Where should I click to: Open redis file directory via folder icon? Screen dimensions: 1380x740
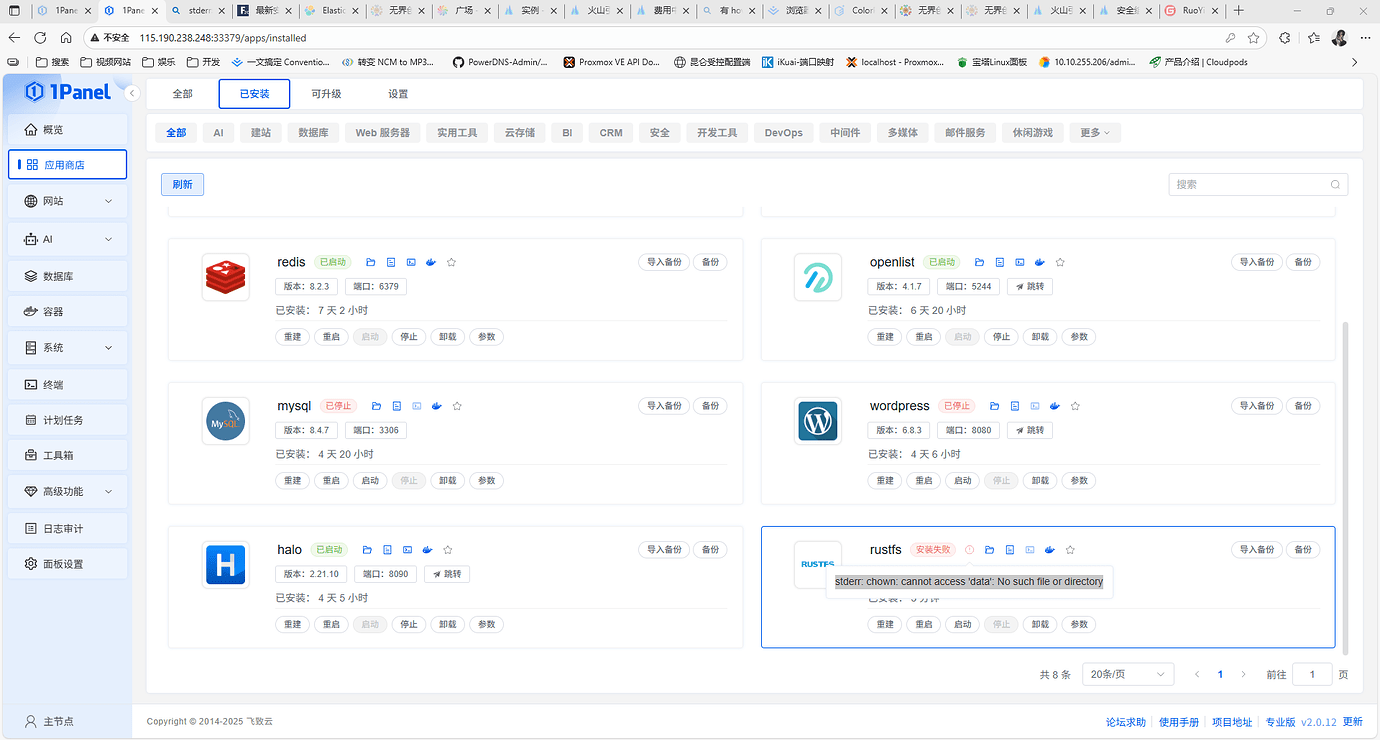point(370,262)
